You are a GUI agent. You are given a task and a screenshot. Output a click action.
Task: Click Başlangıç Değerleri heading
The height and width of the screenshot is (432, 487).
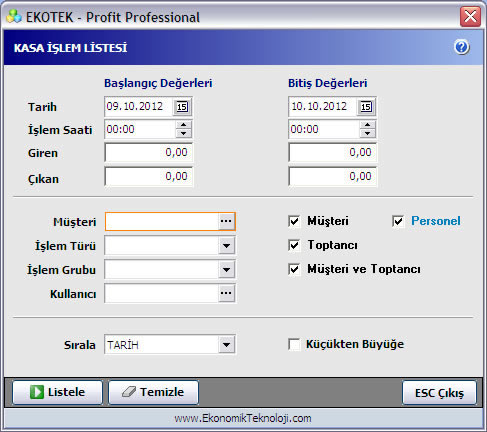click(158, 83)
